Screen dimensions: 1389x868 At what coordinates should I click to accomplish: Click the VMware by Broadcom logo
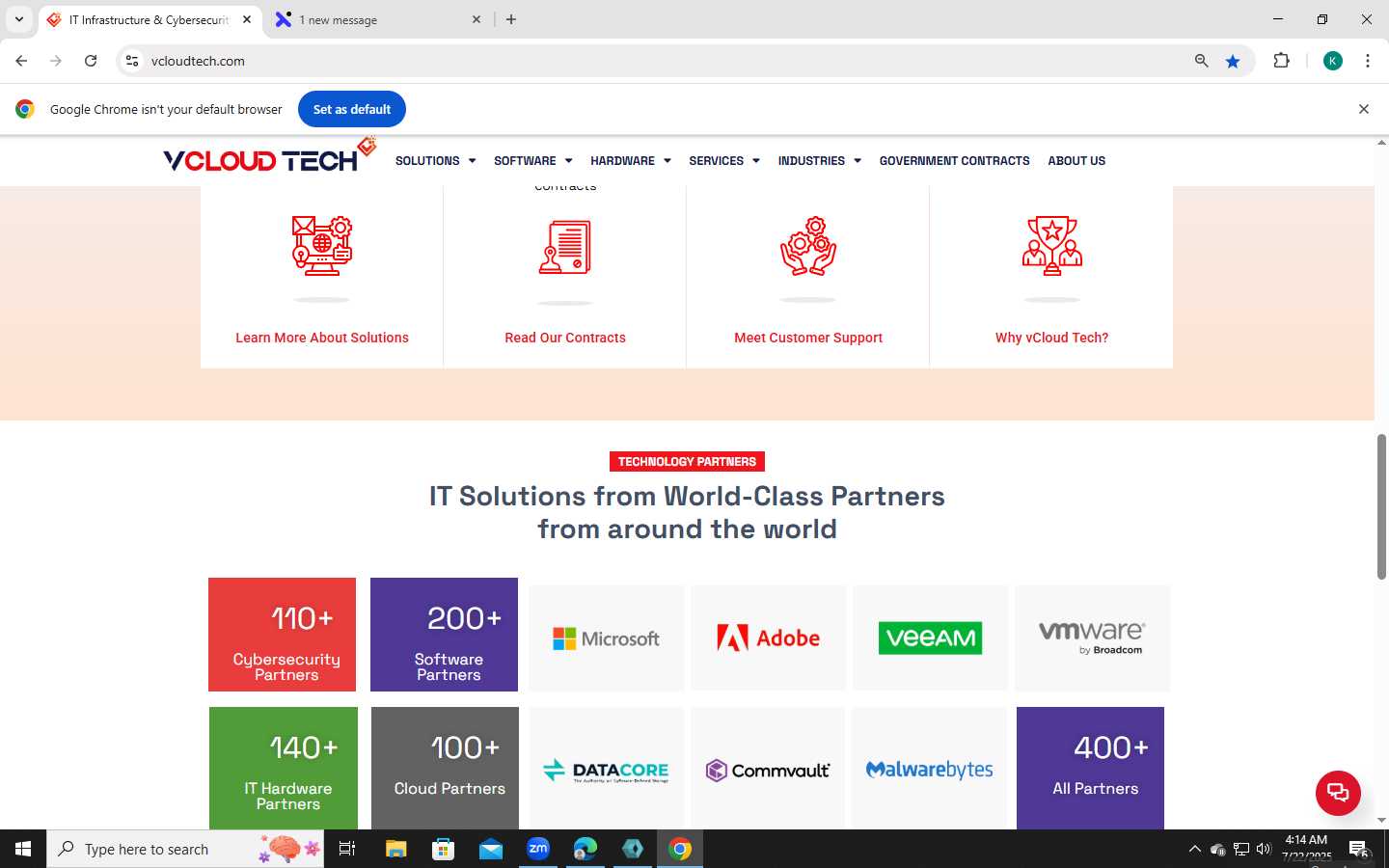click(1092, 637)
